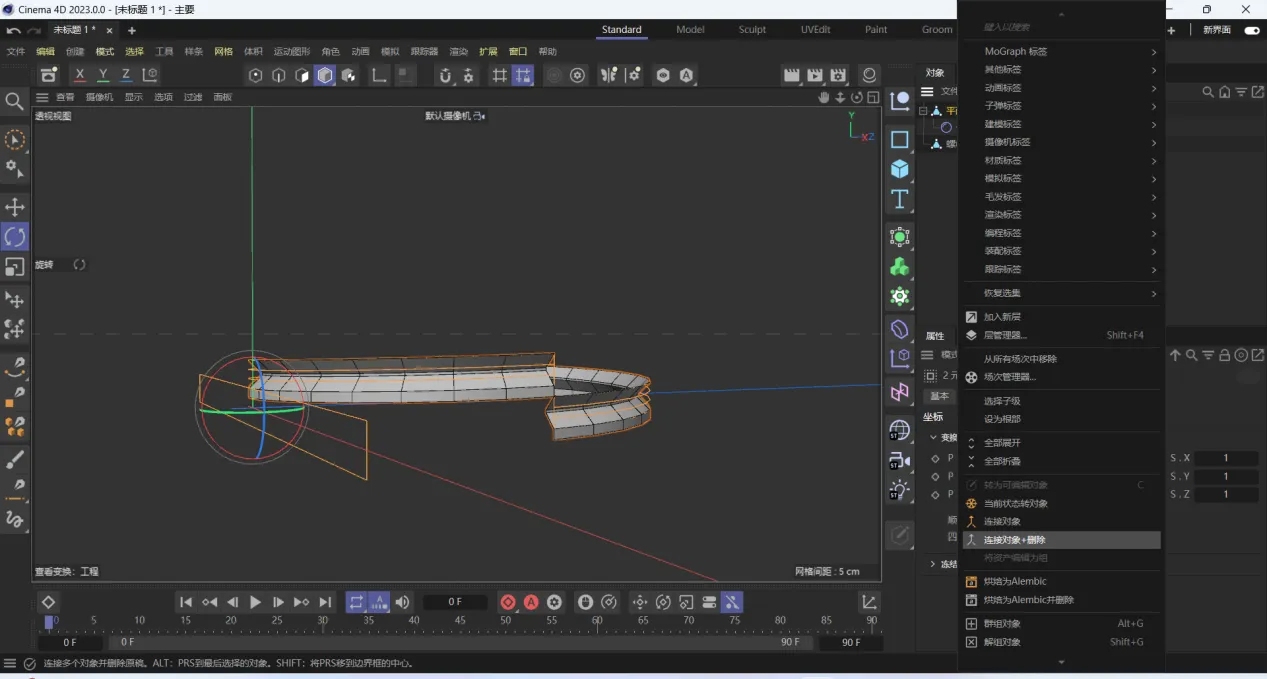
Task: Activate the Rotate tool in left toolbar
Action: click(15, 237)
